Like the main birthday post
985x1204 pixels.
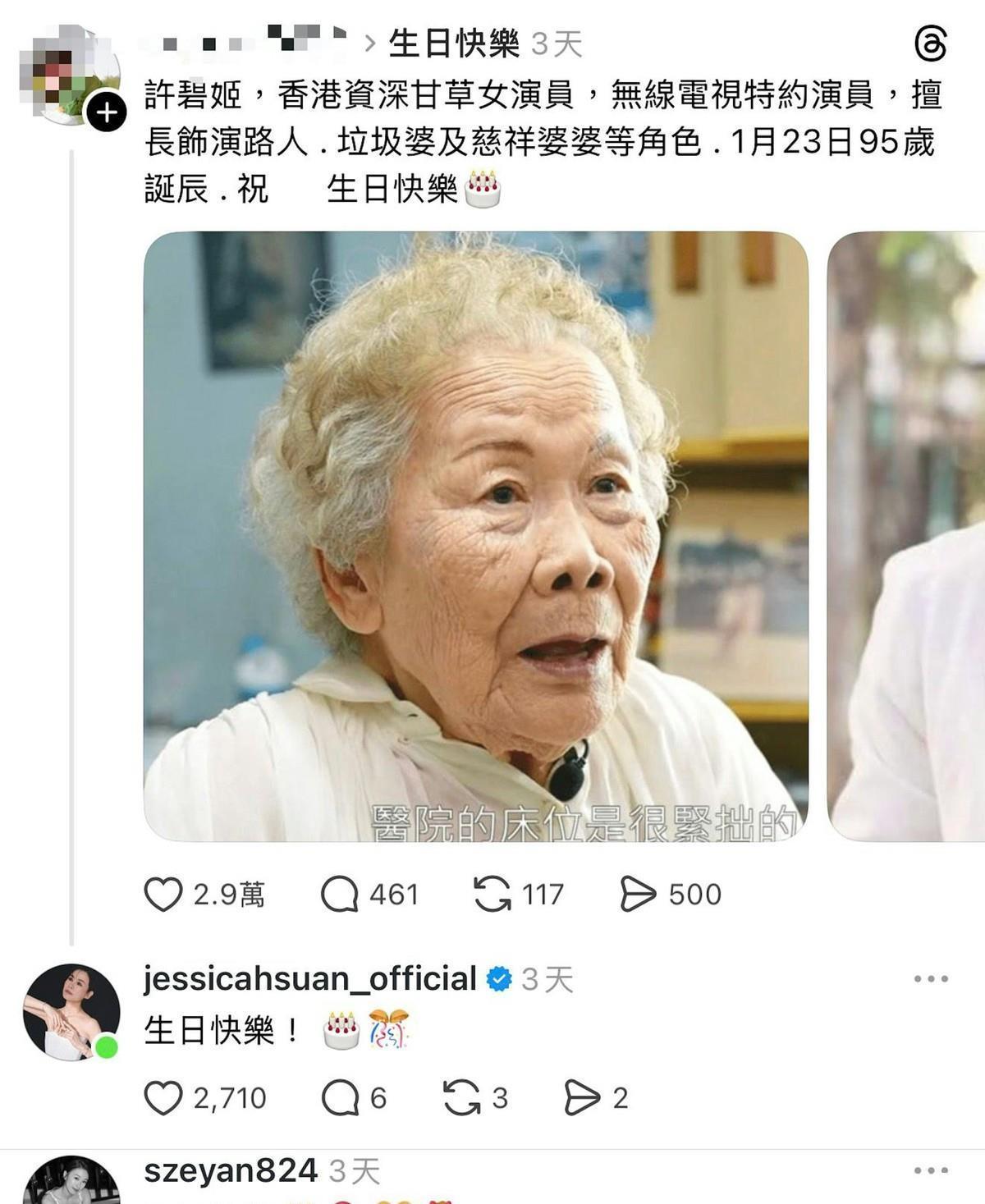pyautogui.click(x=163, y=894)
